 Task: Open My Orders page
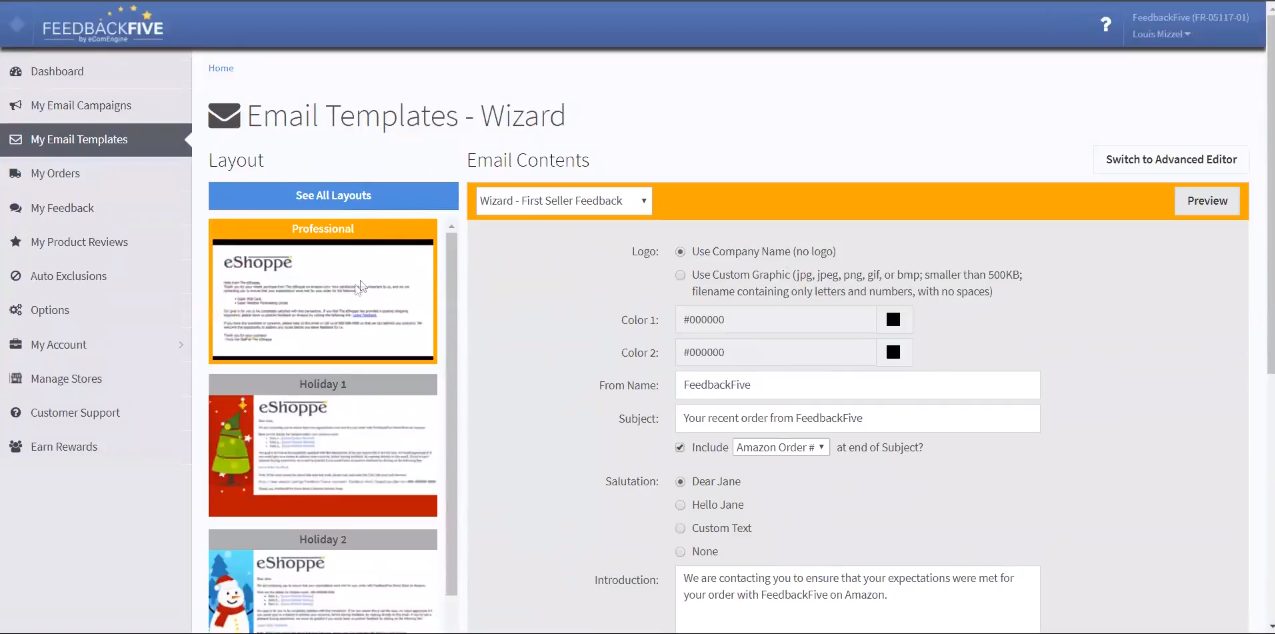coord(55,174)
